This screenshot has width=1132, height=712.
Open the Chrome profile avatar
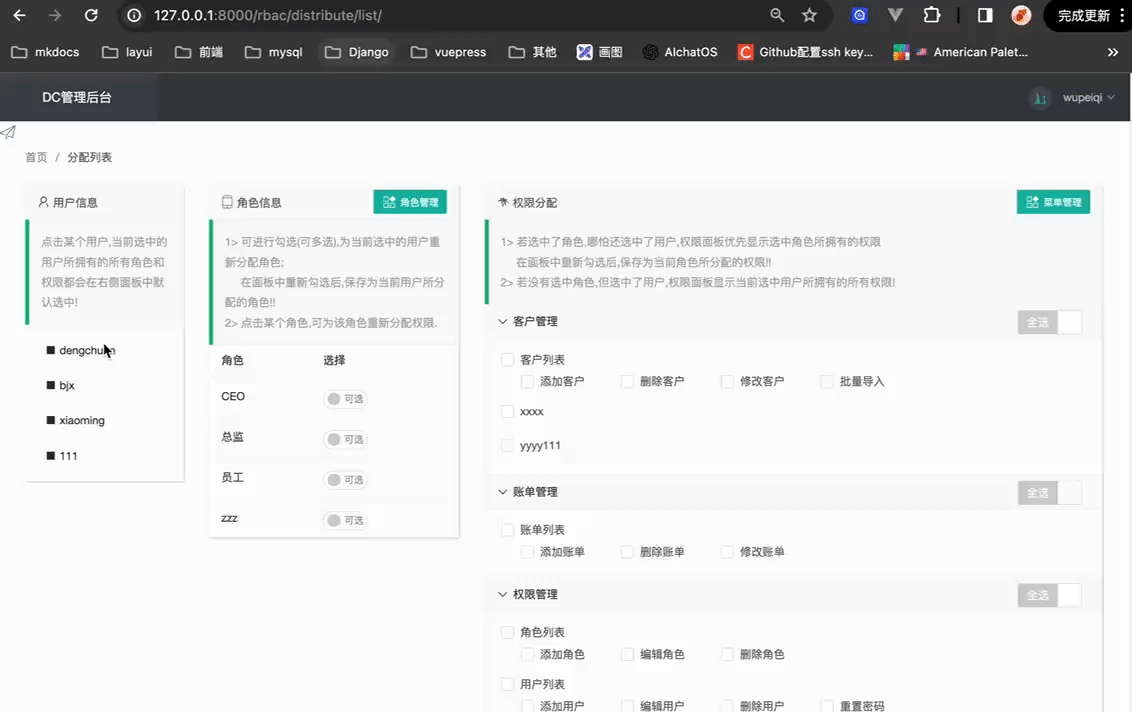click(x=1021, y=15)
